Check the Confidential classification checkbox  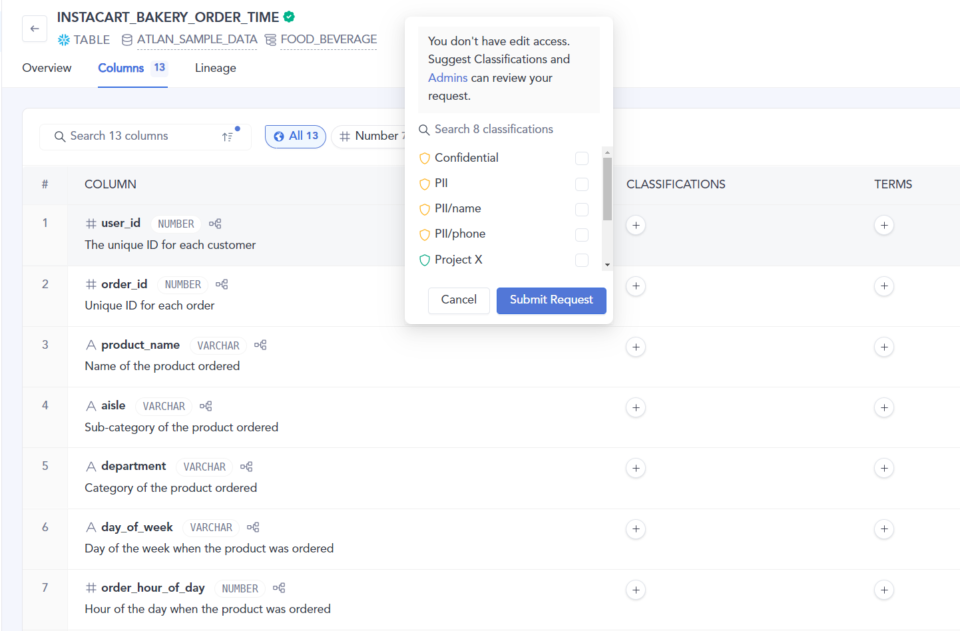coord(581,158)
